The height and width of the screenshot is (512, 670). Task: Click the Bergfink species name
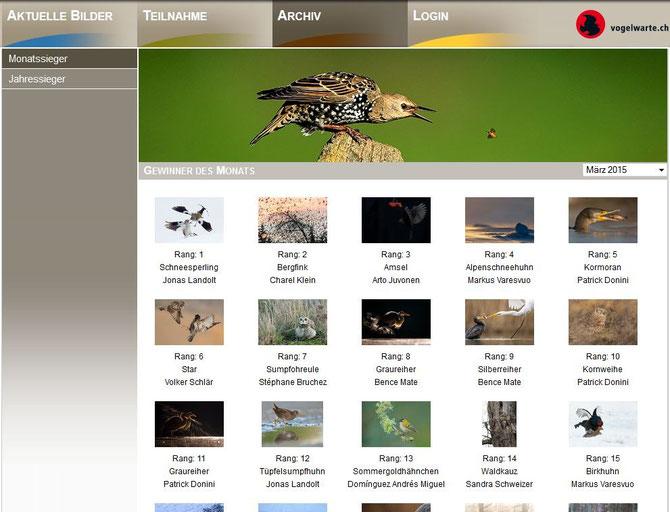(x=293, y=267)
